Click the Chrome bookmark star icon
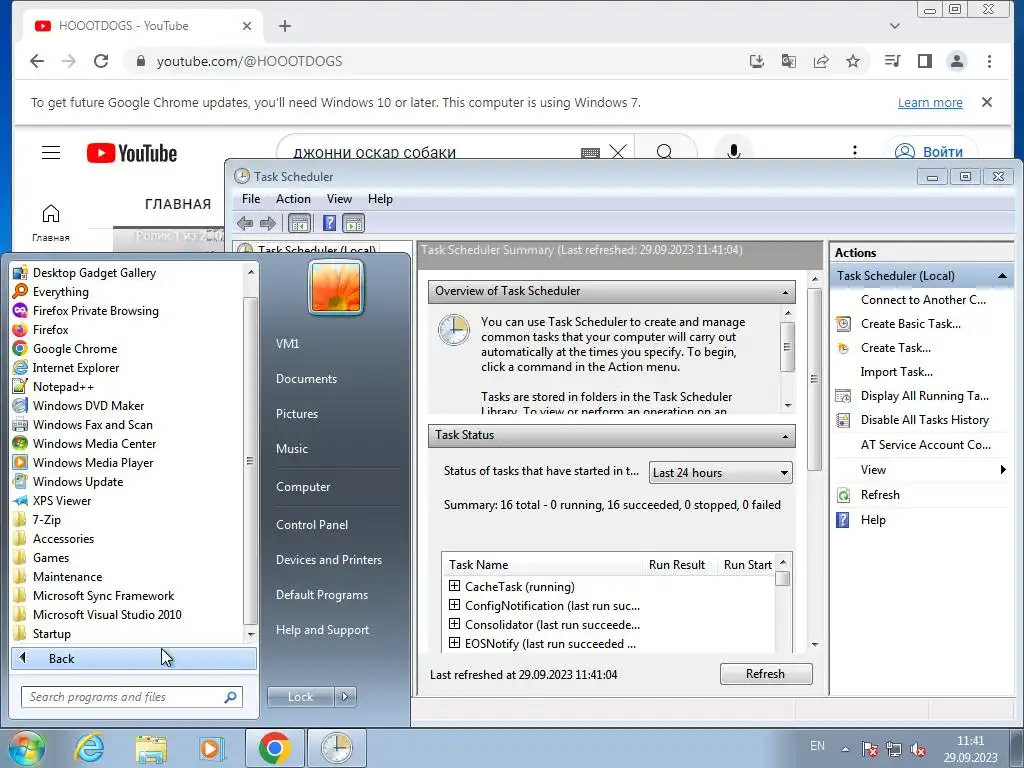This screenshot has width=1024, height=768. (x=853, y=61)
